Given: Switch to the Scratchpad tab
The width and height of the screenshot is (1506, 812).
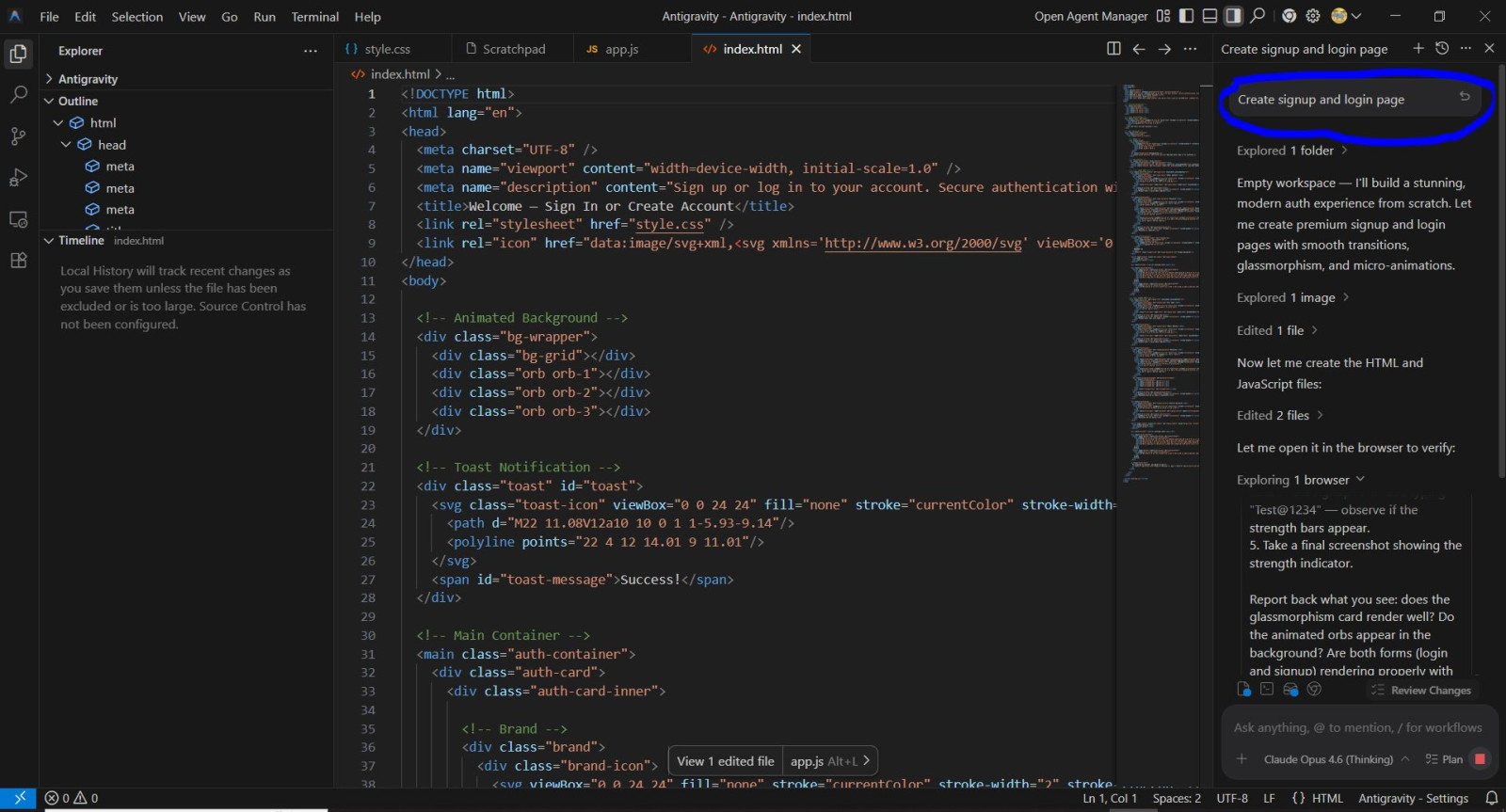Looking at the screenshot, I should tap(514, 49).
